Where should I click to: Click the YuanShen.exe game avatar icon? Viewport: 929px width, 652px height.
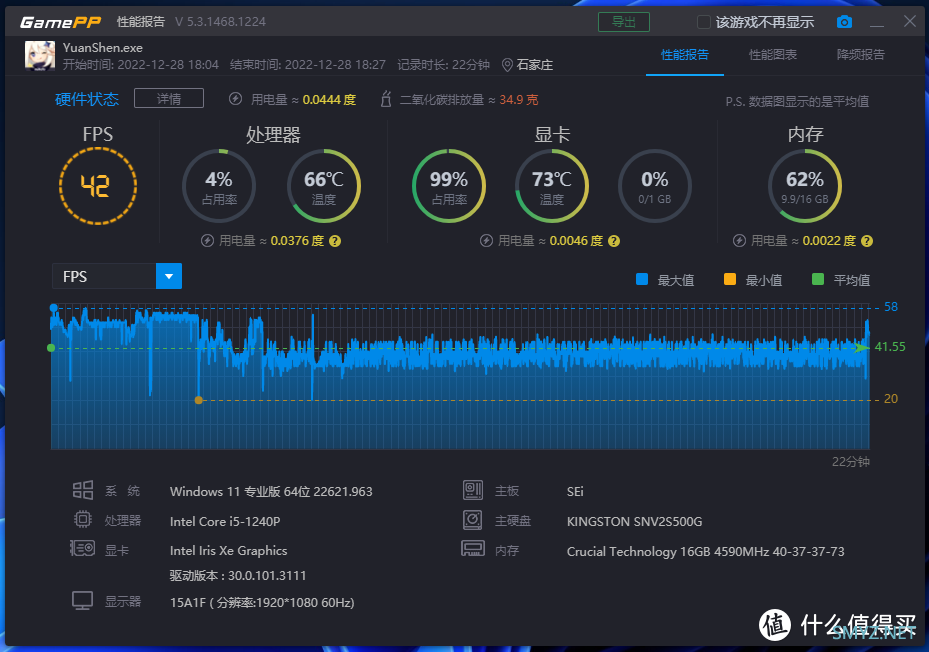pyautogui.click(x=40, y=56)
